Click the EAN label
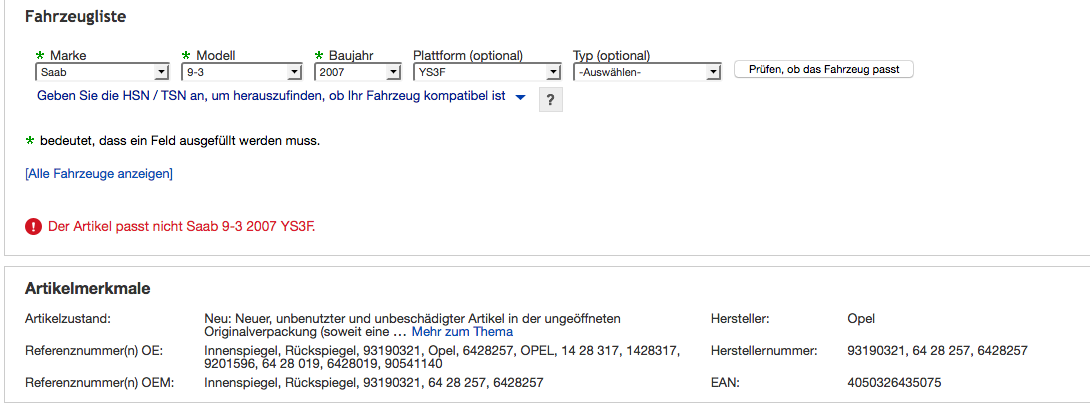 [x=724, y=383]
